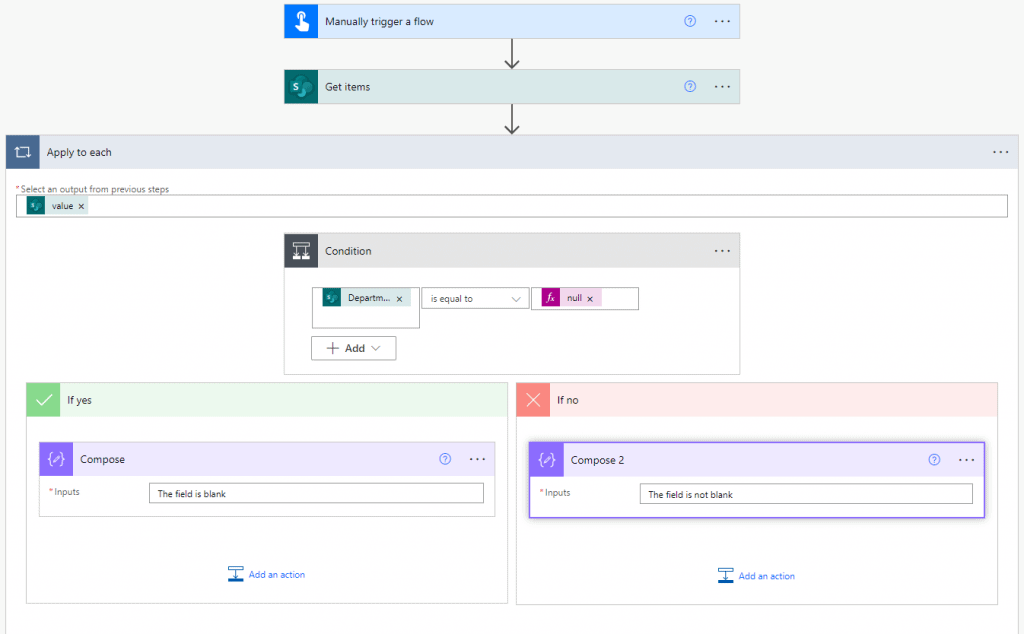Open the is equal to operator dropdown
This screenshot has height=634, width=1024.
(475, 298)
